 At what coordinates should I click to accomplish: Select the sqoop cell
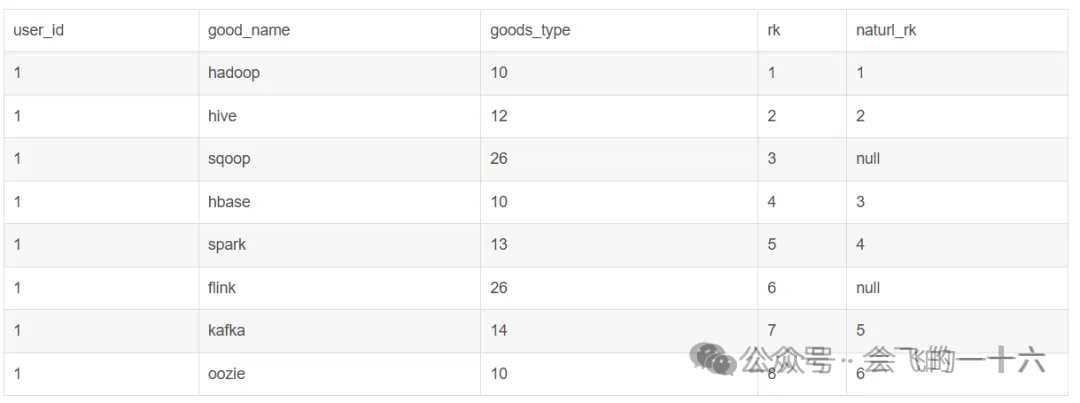coord(229,159)
